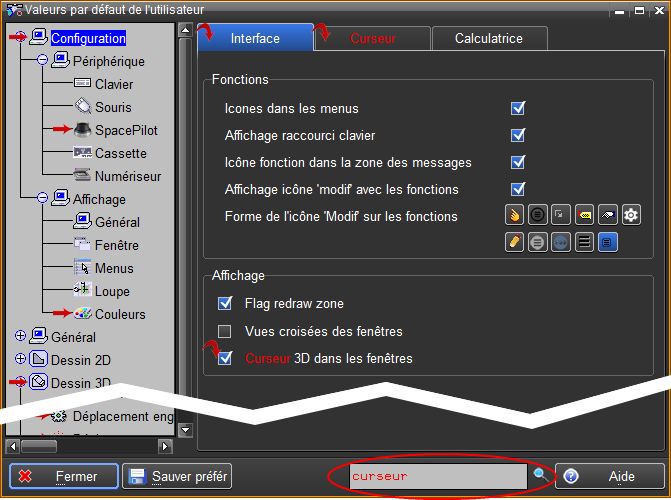The height and width of the screenshot is (500, 671).
Task: Disable 'Icones dans les menus' checkbox
Action: point(518,108)
